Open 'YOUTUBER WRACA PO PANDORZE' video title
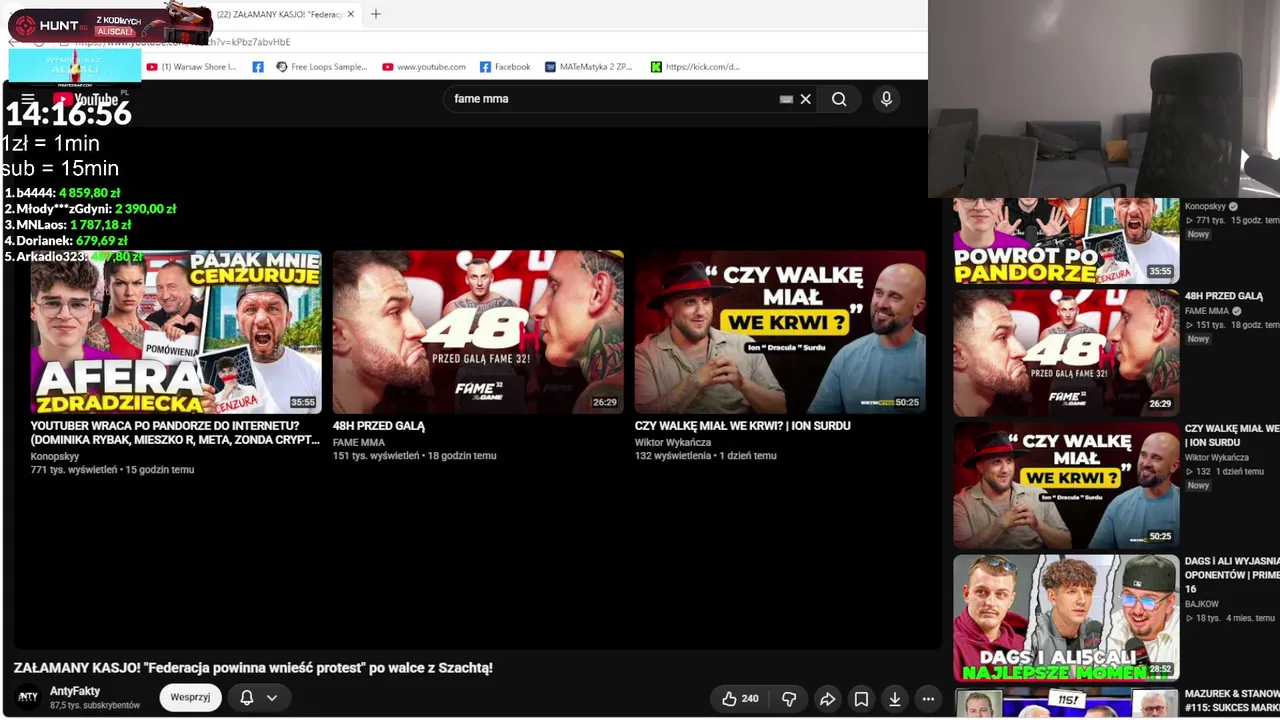This screenshot has width=1280, height=720. 175,433
